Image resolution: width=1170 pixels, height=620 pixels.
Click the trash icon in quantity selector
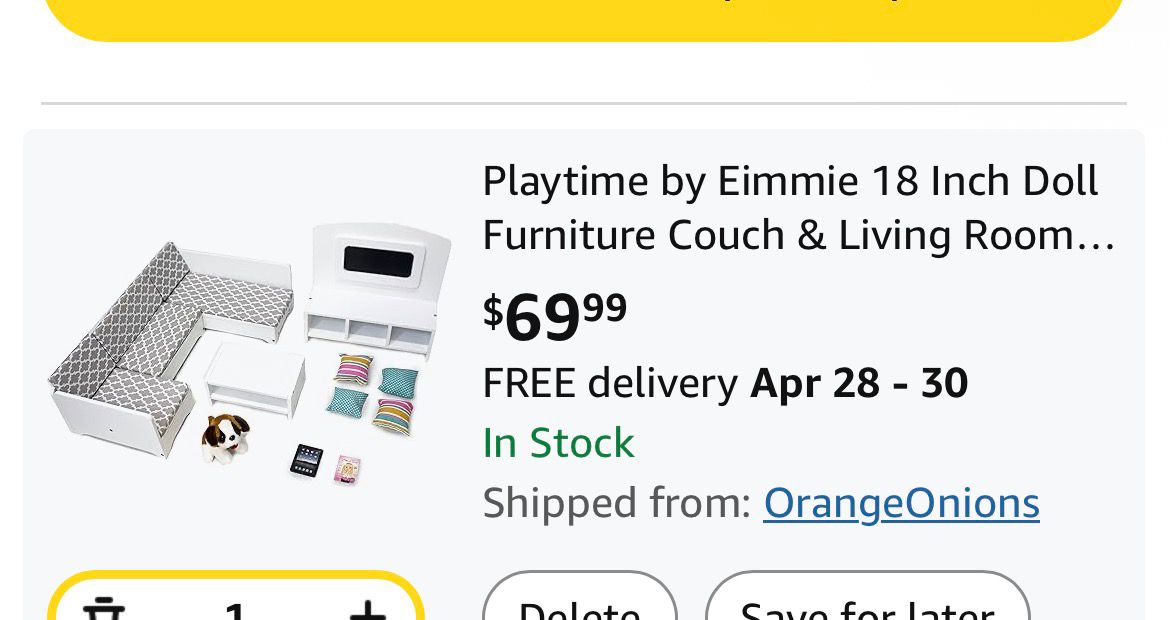pyautogui.click(x=103, y=608)
